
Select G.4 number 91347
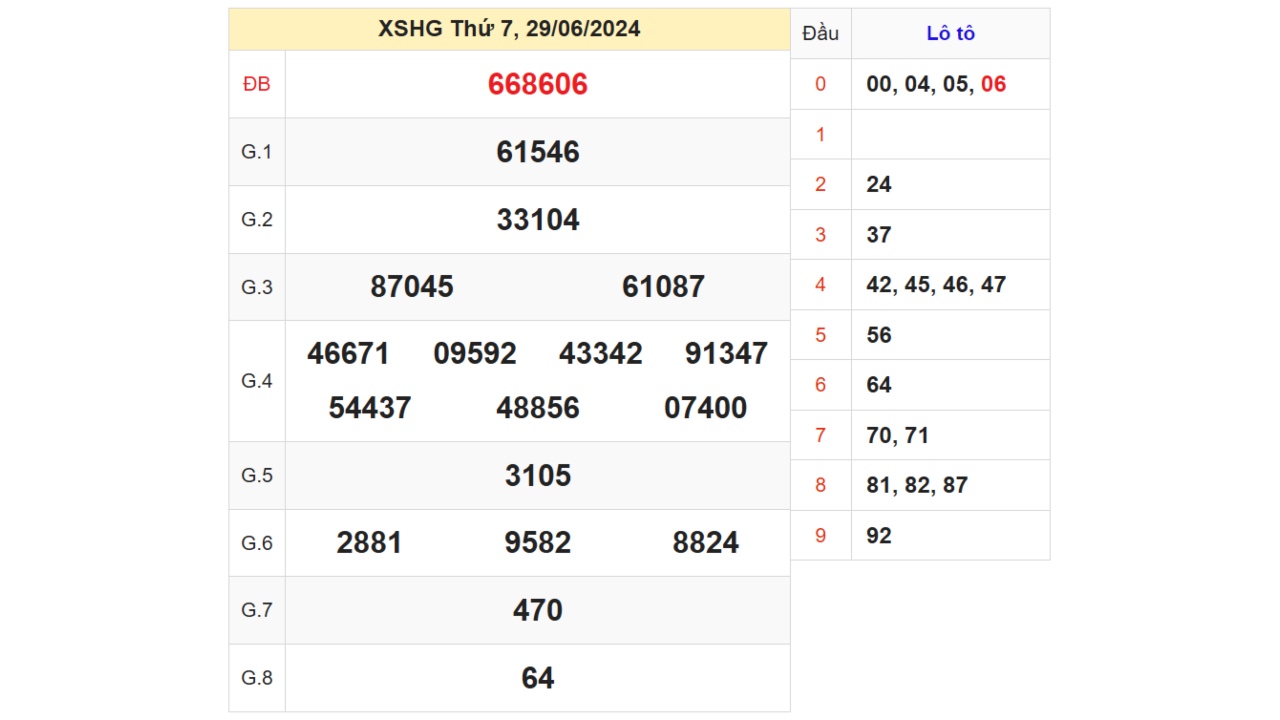pyautogui.click(x=727, y=354)
